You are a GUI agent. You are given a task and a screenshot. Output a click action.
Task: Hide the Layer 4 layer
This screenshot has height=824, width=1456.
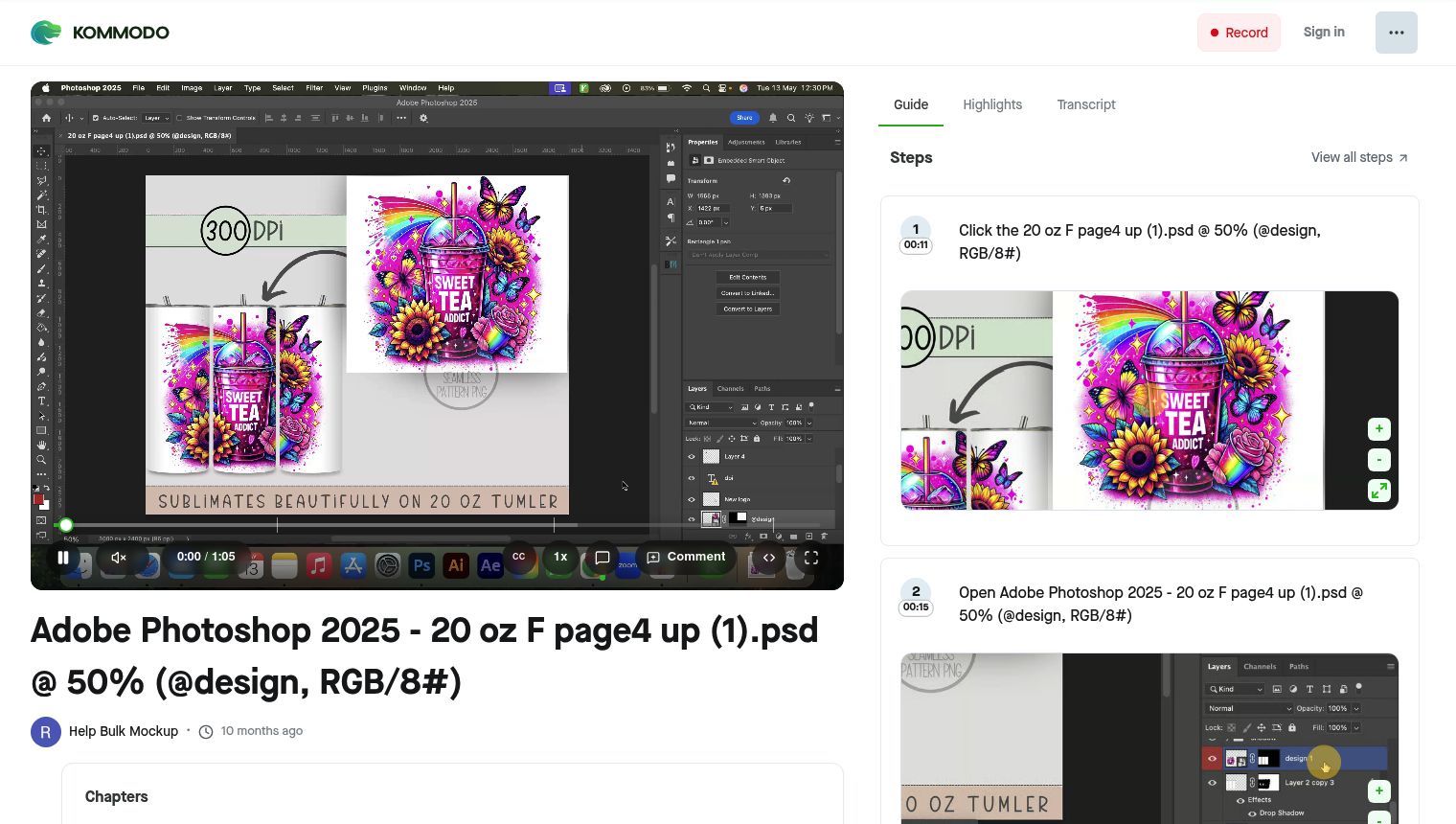pyautogui.click(x=693, y=456)
